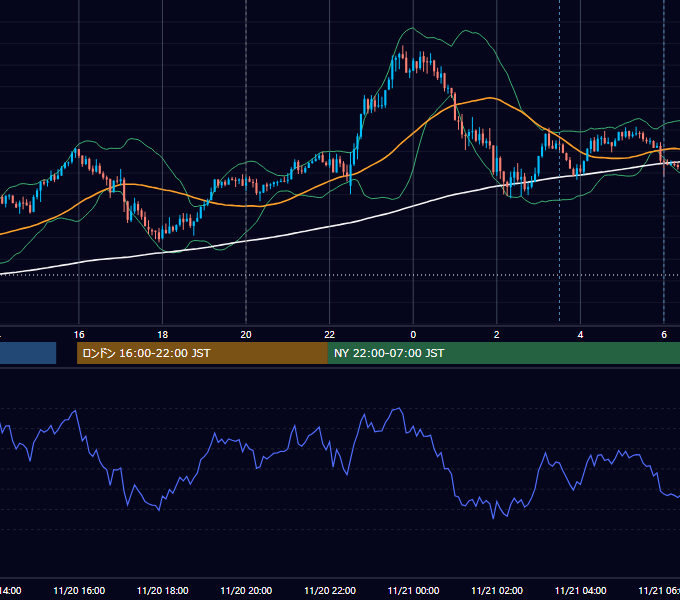680x600 pixels.
Task: Click the blue session bar left of ロンドン
Action: 28,353
